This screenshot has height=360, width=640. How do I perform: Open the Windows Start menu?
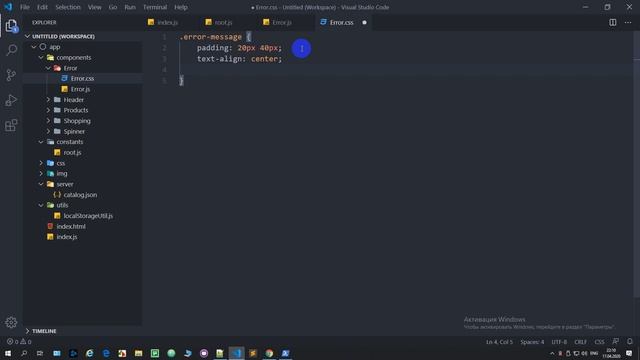click(x=8, y=353)
